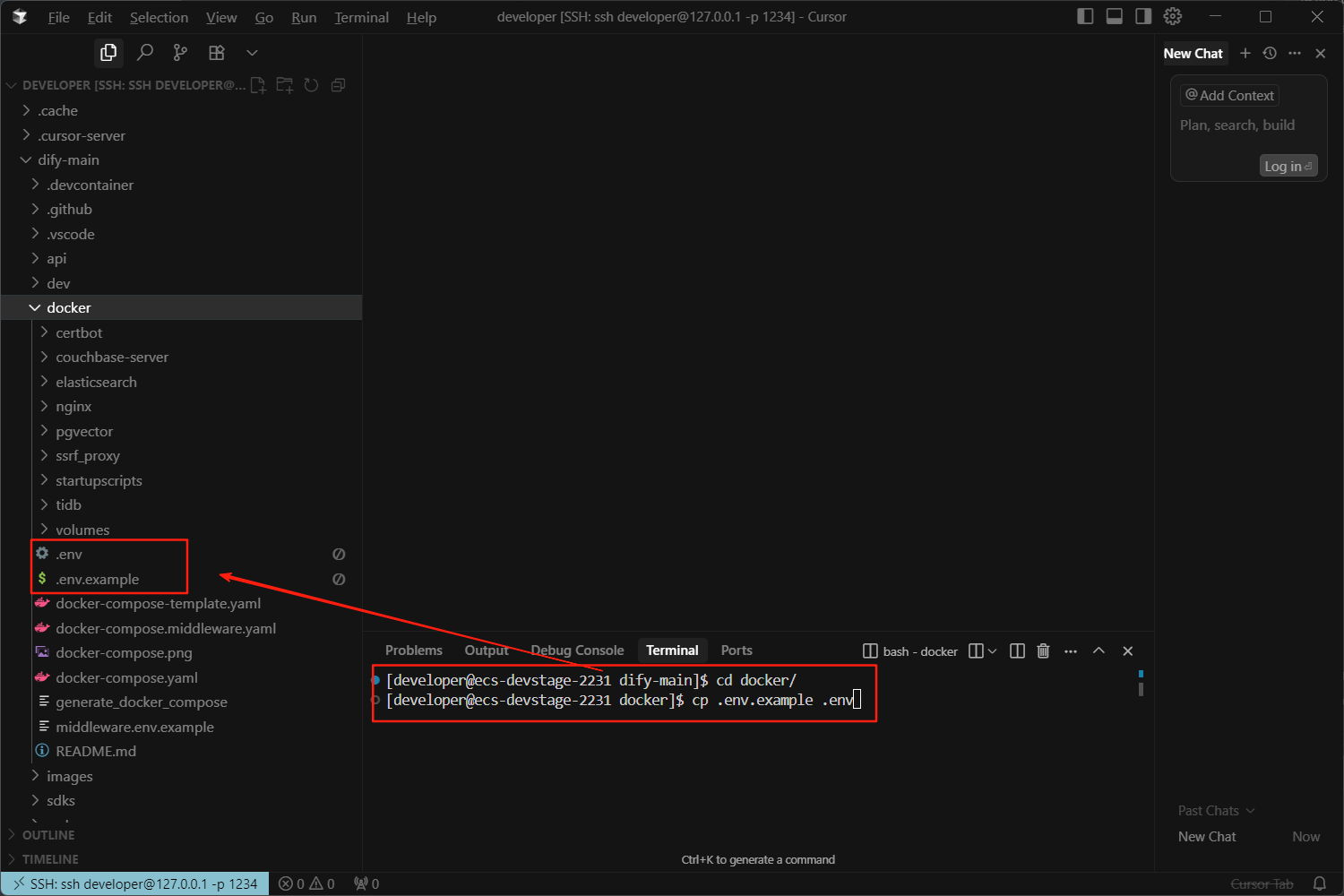This screenshot has height=896, width=1344.
Task: Show additional views chevron in activity bar
Action: click(252, 53)
